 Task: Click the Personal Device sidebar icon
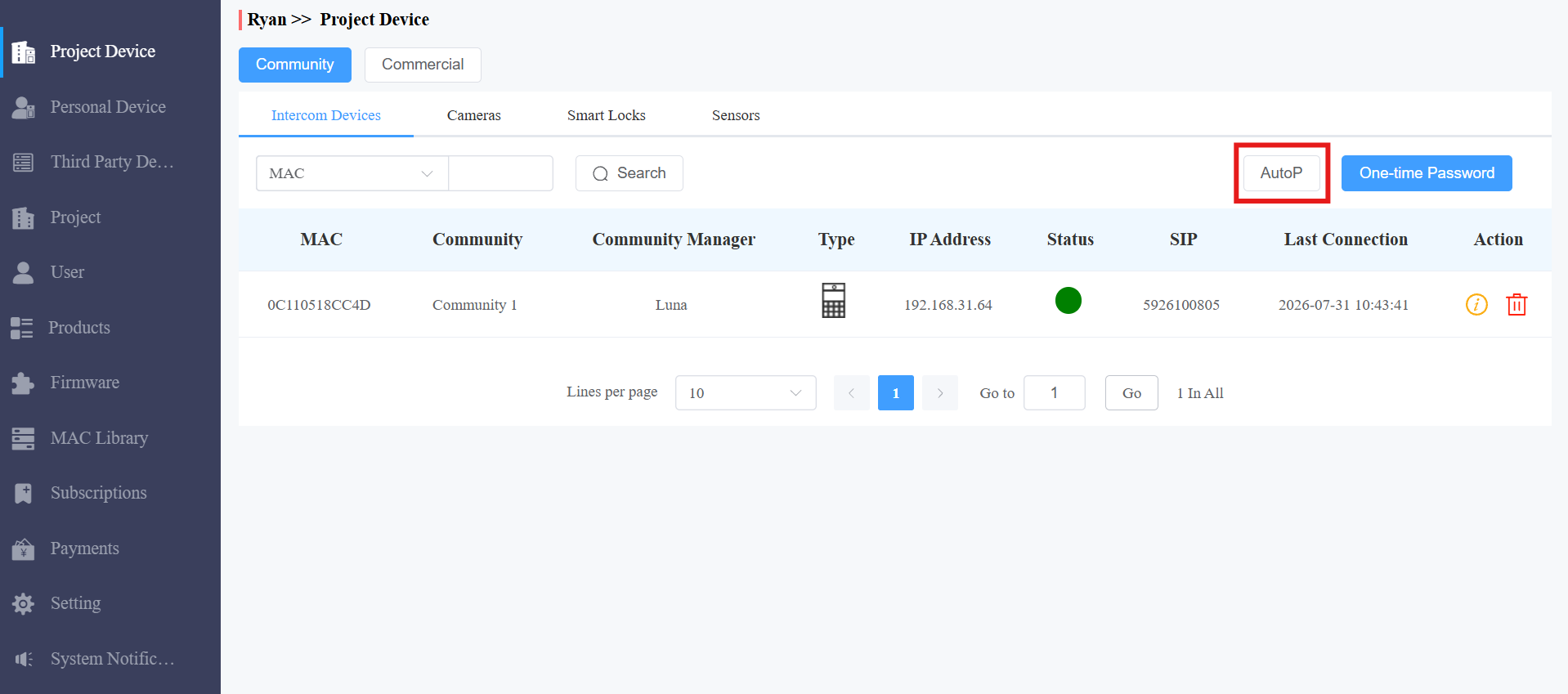[24, 108]
